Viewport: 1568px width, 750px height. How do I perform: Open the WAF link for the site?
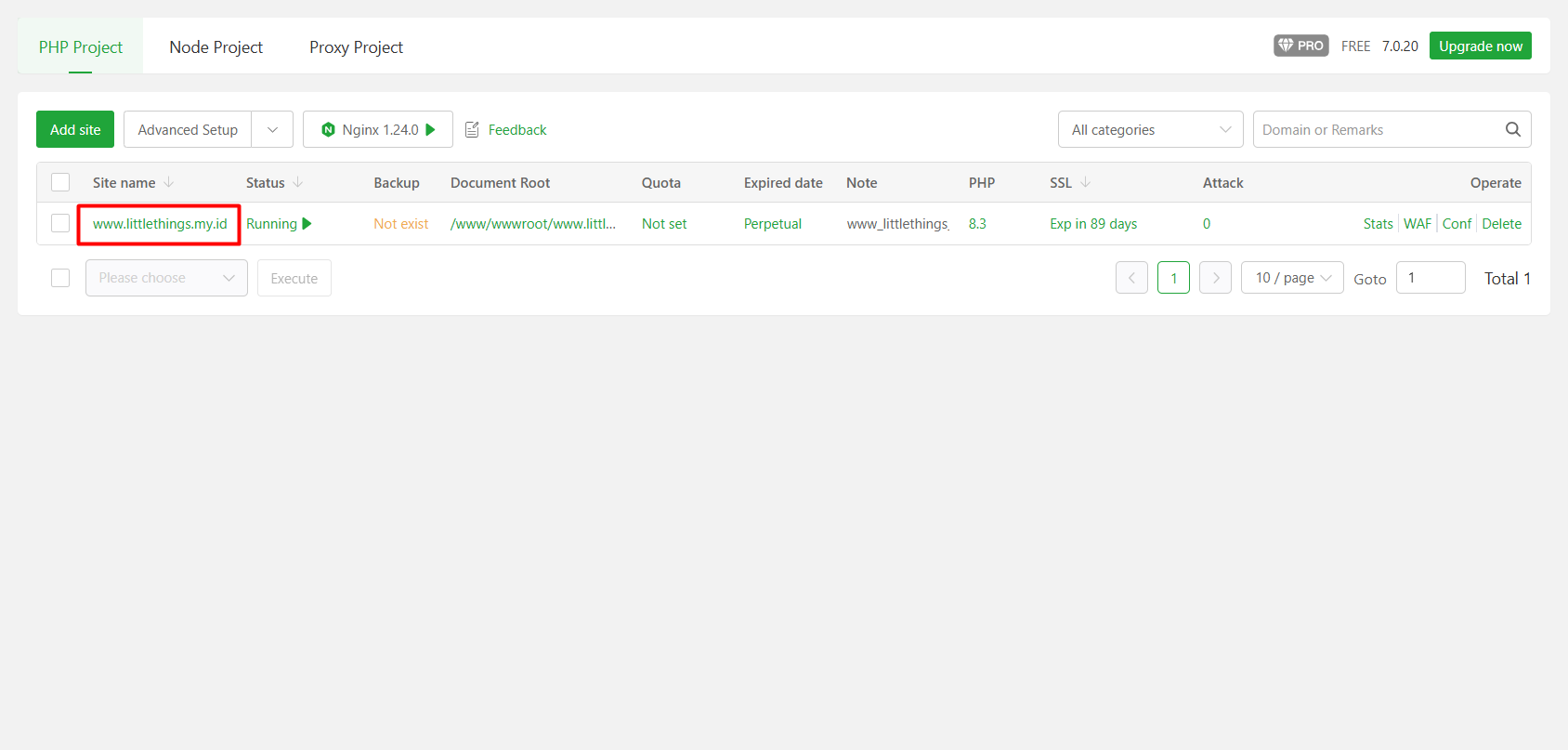coord(1417,224)
